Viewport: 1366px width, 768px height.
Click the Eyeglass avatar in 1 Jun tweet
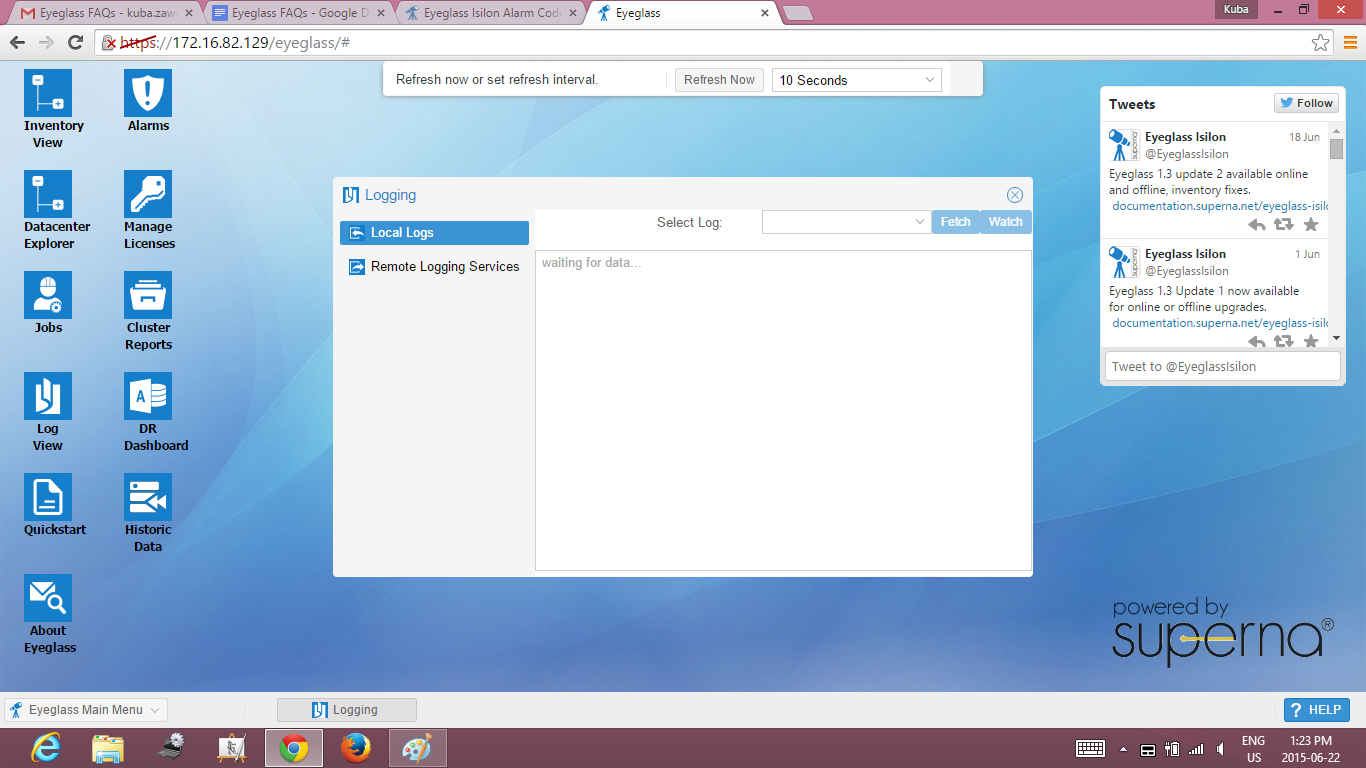click(x=1125, y=262)
